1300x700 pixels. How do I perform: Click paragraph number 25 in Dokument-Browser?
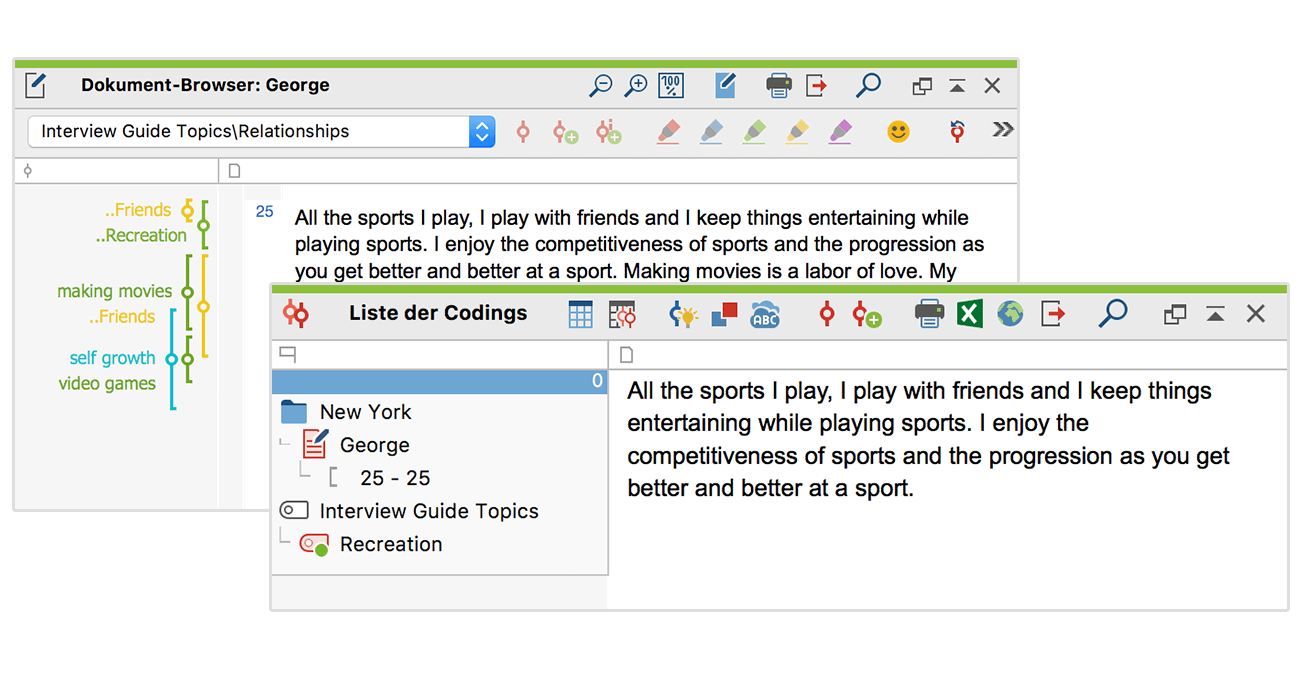point(264,212)
